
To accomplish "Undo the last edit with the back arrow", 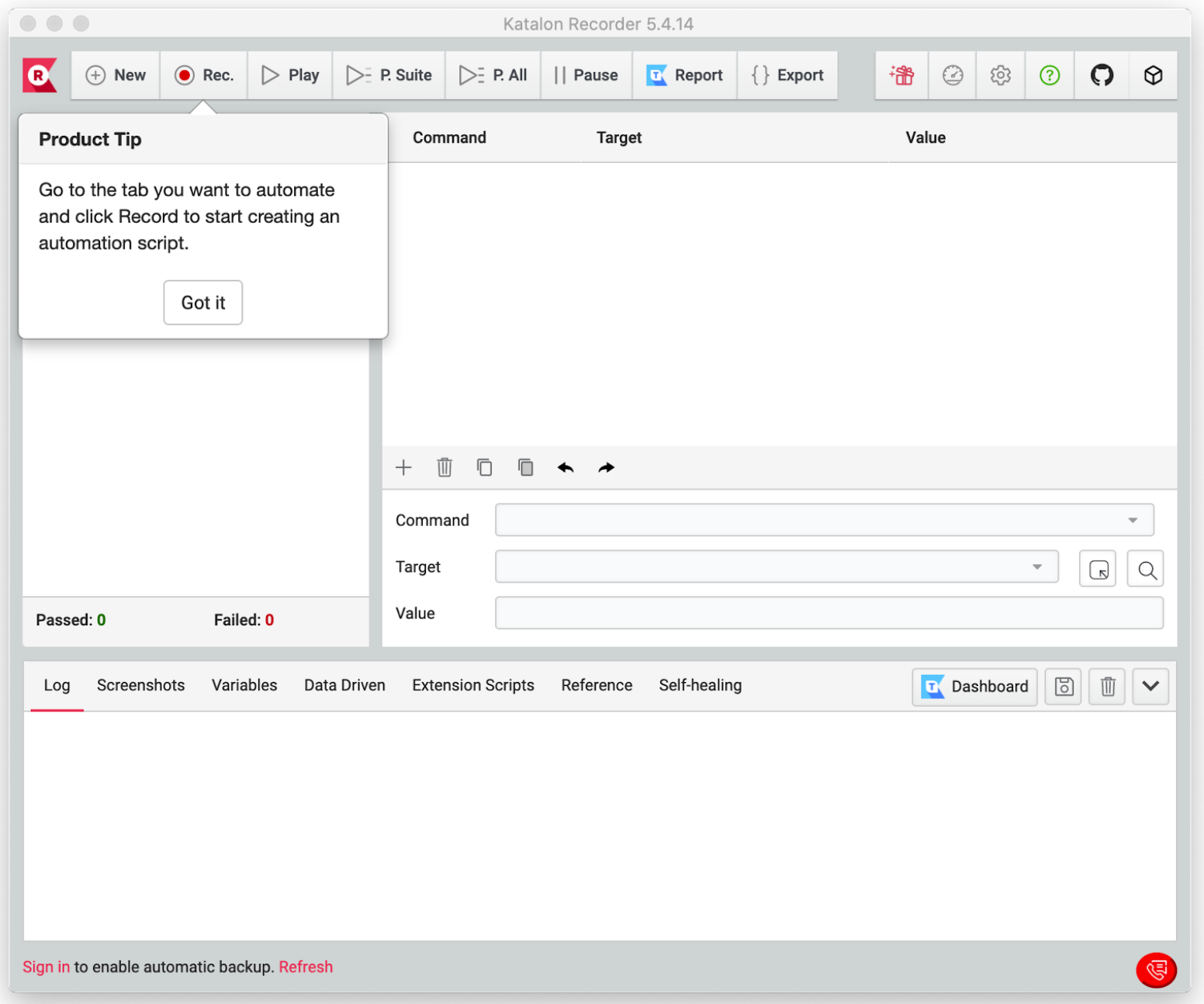I will pos(566,467).
